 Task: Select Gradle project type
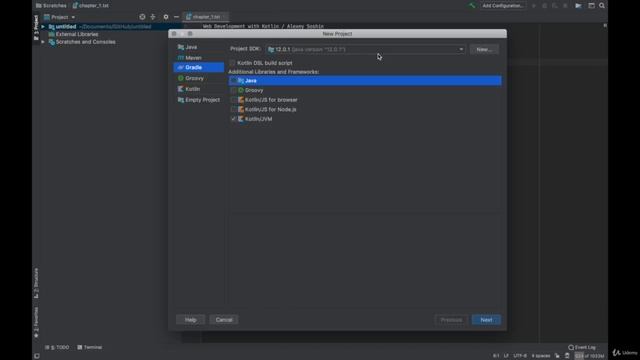tap(199, 67)
